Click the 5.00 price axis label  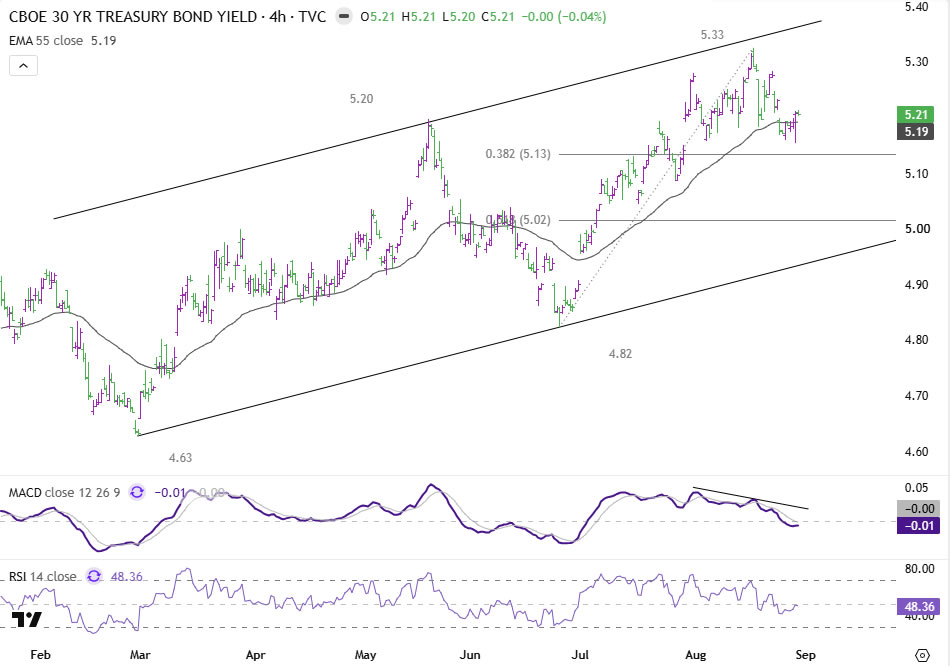(917, 228)
